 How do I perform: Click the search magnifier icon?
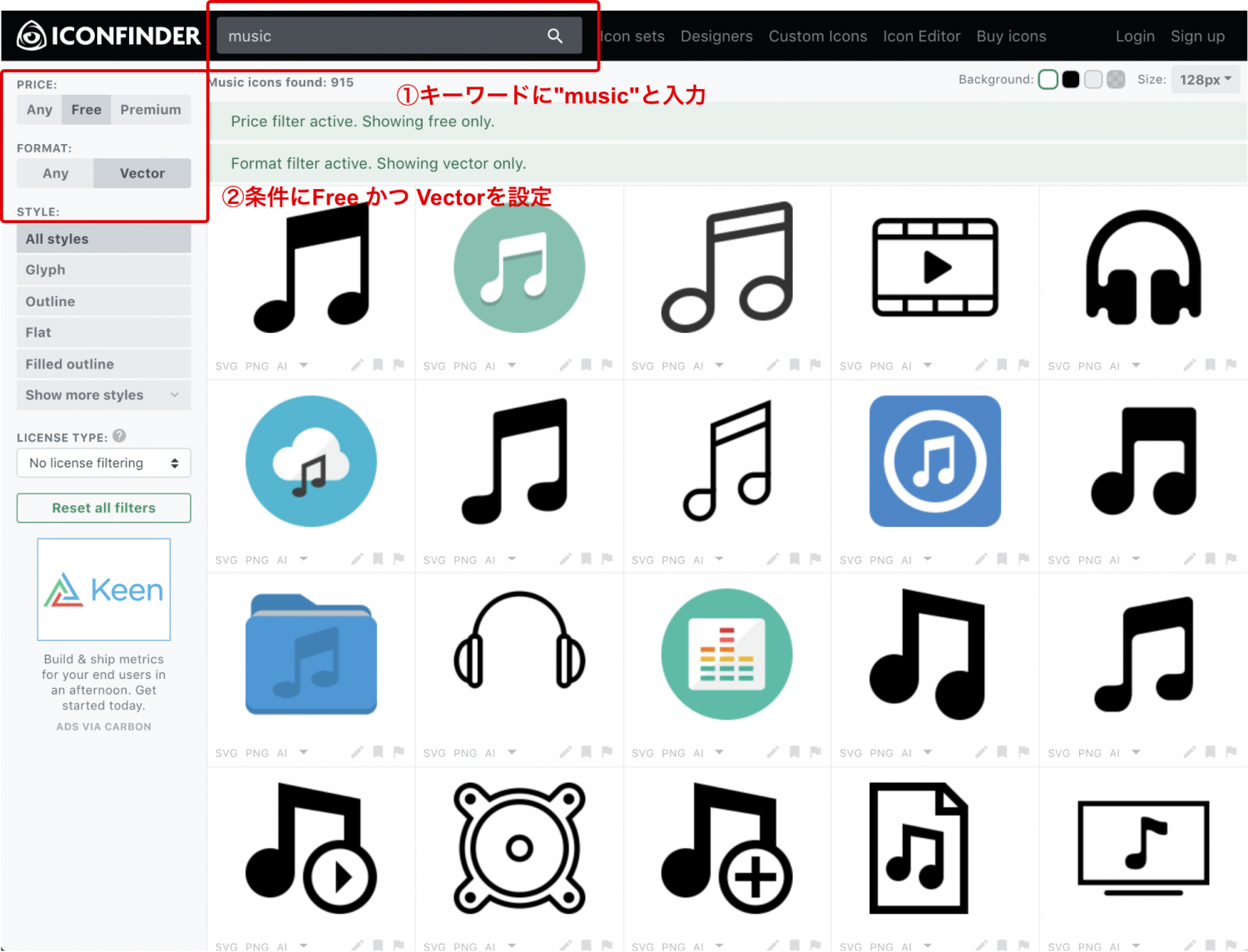554,36
